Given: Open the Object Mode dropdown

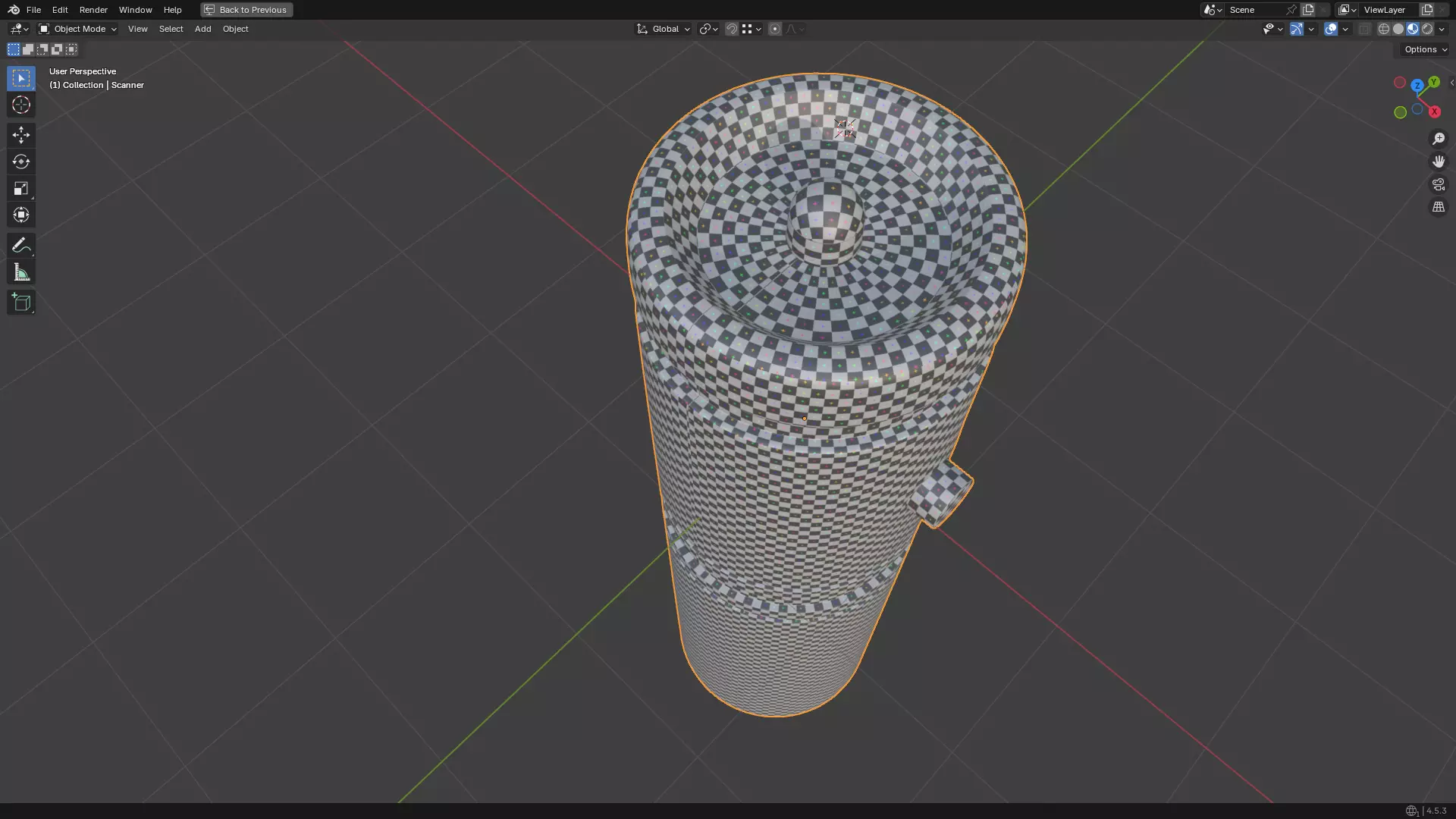Looking at the screenshot, I should 78,29.
